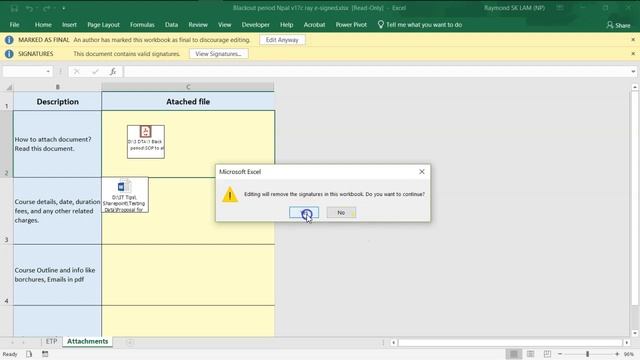
Task: Click the Save icon in quick access toolbar
Action: 14,8
